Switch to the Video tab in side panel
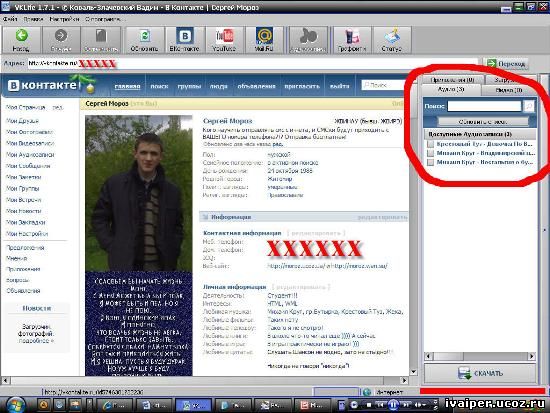This screenshot has height=413, width=550. tap(509, 90)
